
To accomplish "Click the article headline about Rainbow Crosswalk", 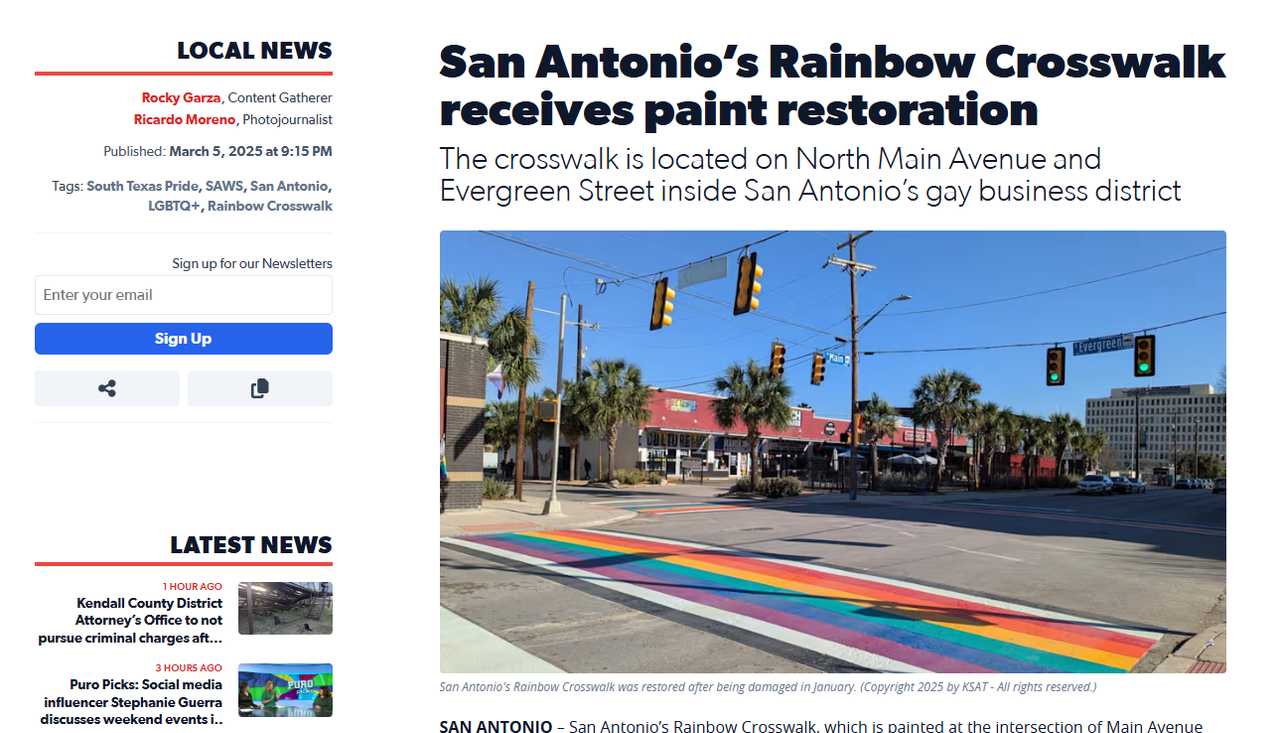I will tap(832, 86).
